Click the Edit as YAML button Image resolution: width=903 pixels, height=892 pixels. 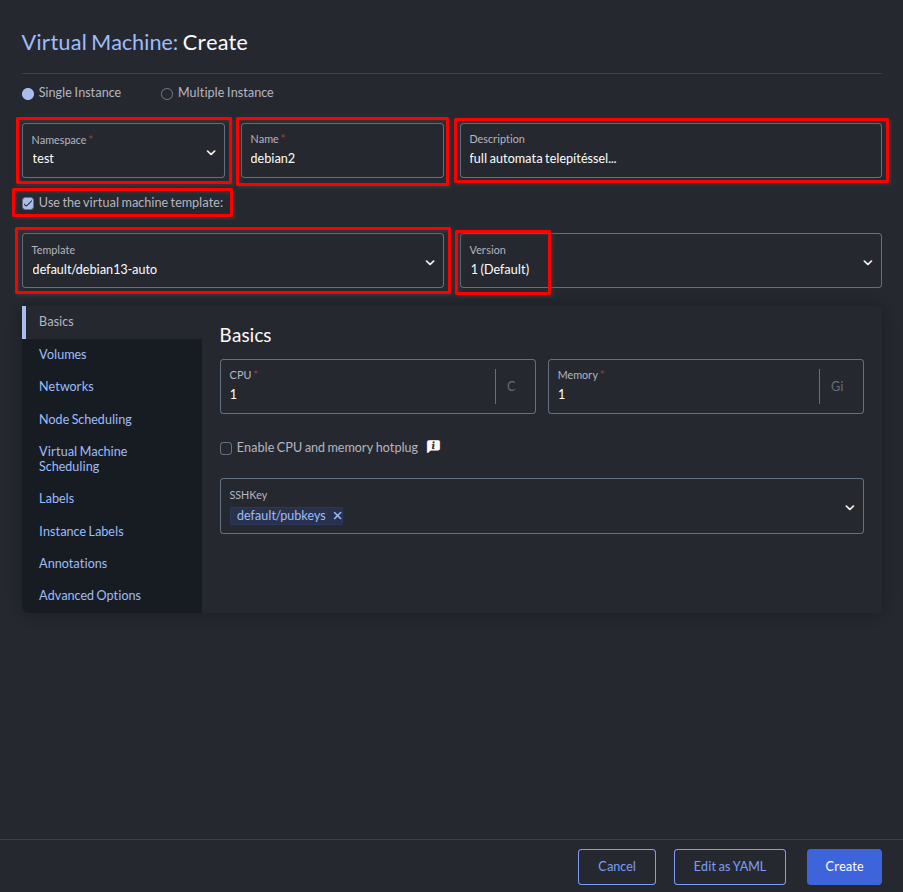(x=729, y=867)
